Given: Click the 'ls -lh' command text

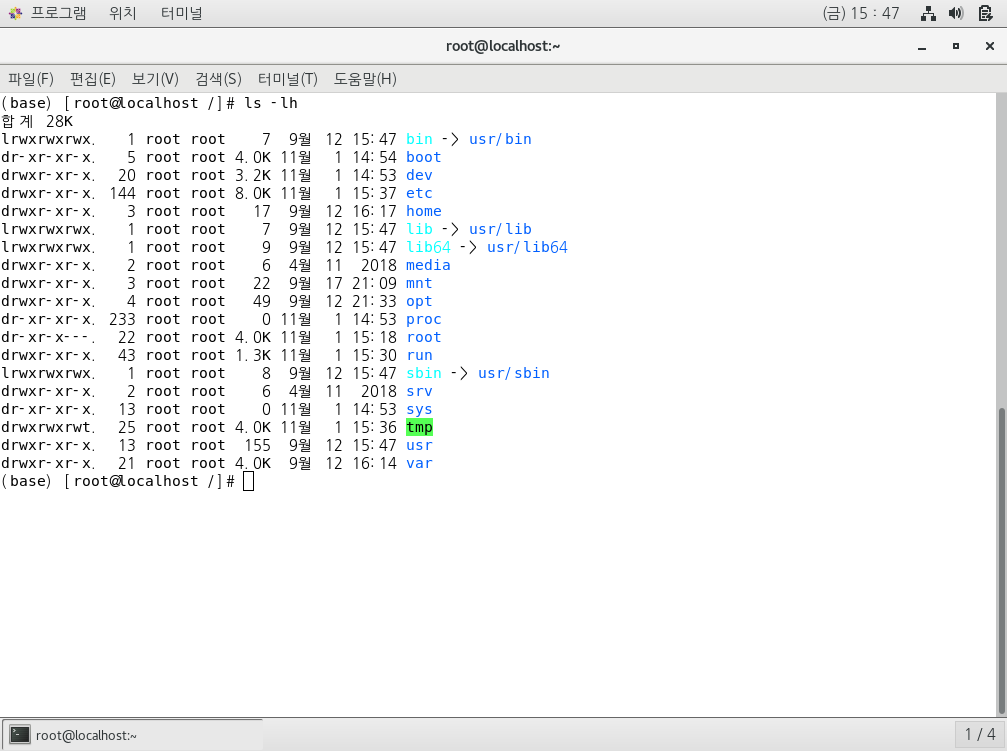Looking at the screenshot, I should tap(271, 103).
